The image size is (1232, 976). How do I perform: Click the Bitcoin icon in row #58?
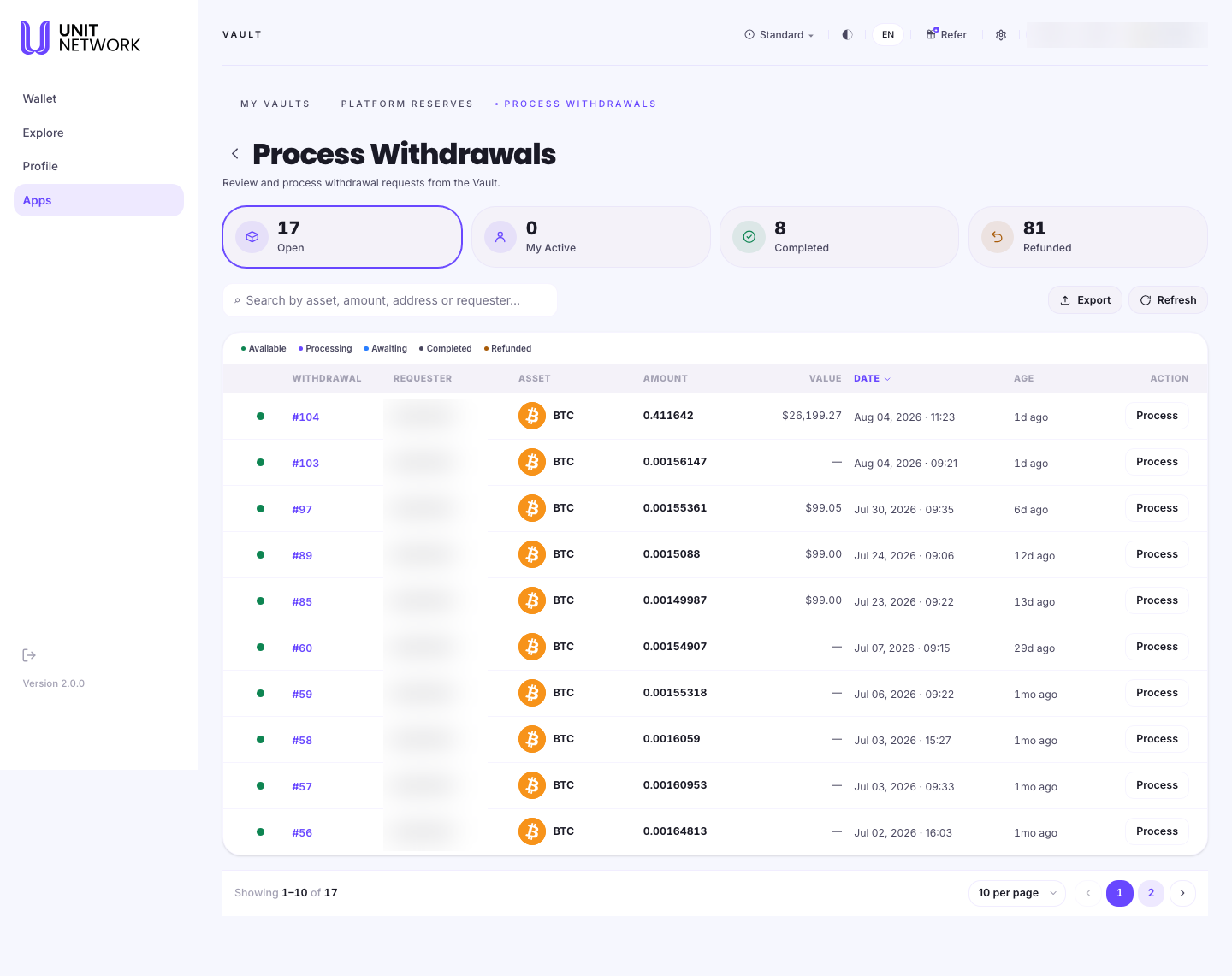coord(532,739)
